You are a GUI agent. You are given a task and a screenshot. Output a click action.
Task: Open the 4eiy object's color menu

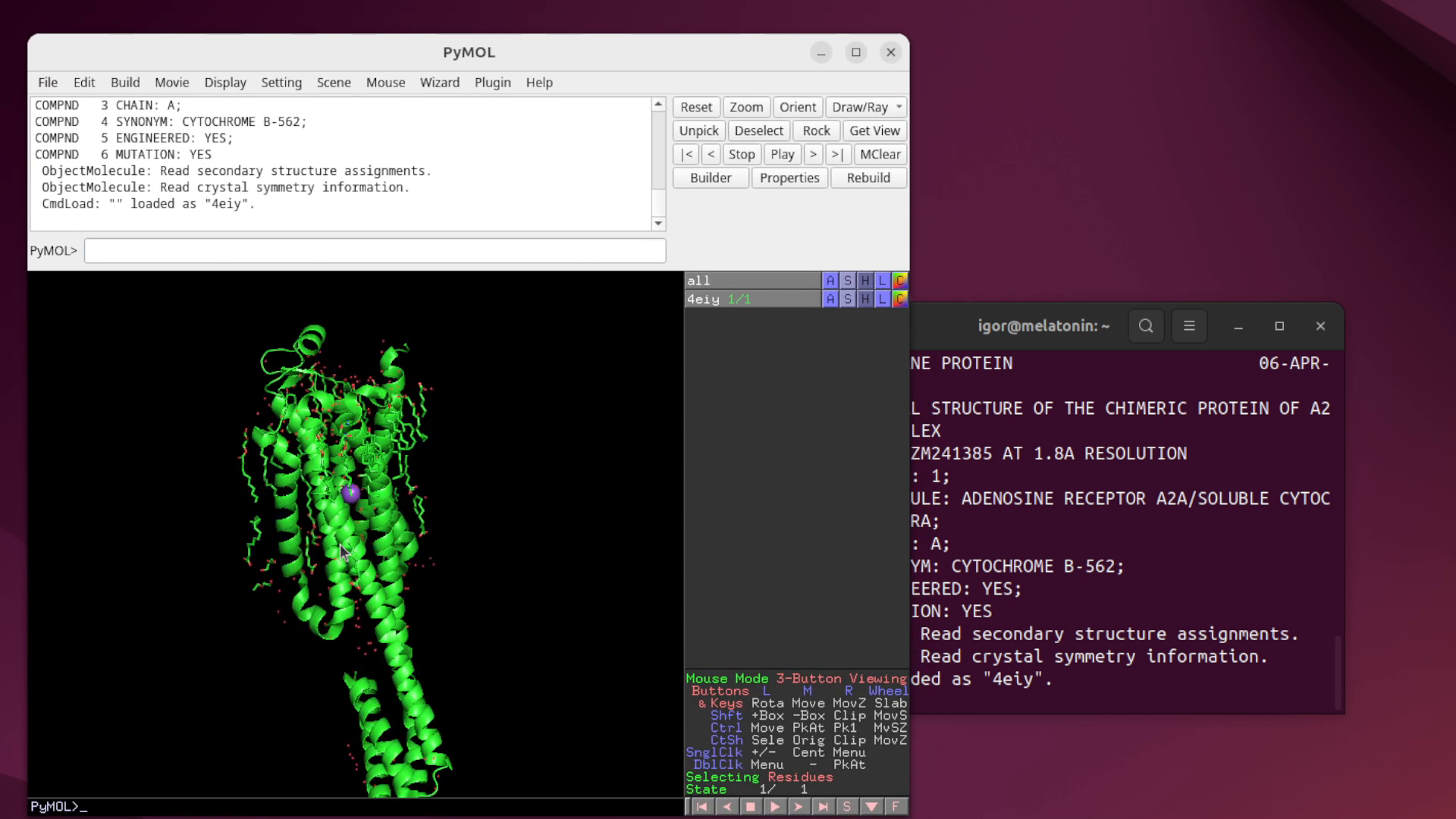click(899, 299)
